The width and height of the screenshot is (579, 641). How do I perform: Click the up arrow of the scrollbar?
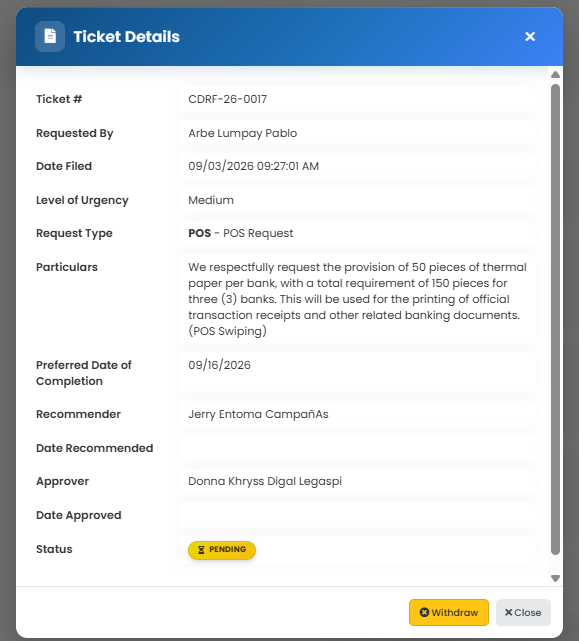click(x=555, y=74)
